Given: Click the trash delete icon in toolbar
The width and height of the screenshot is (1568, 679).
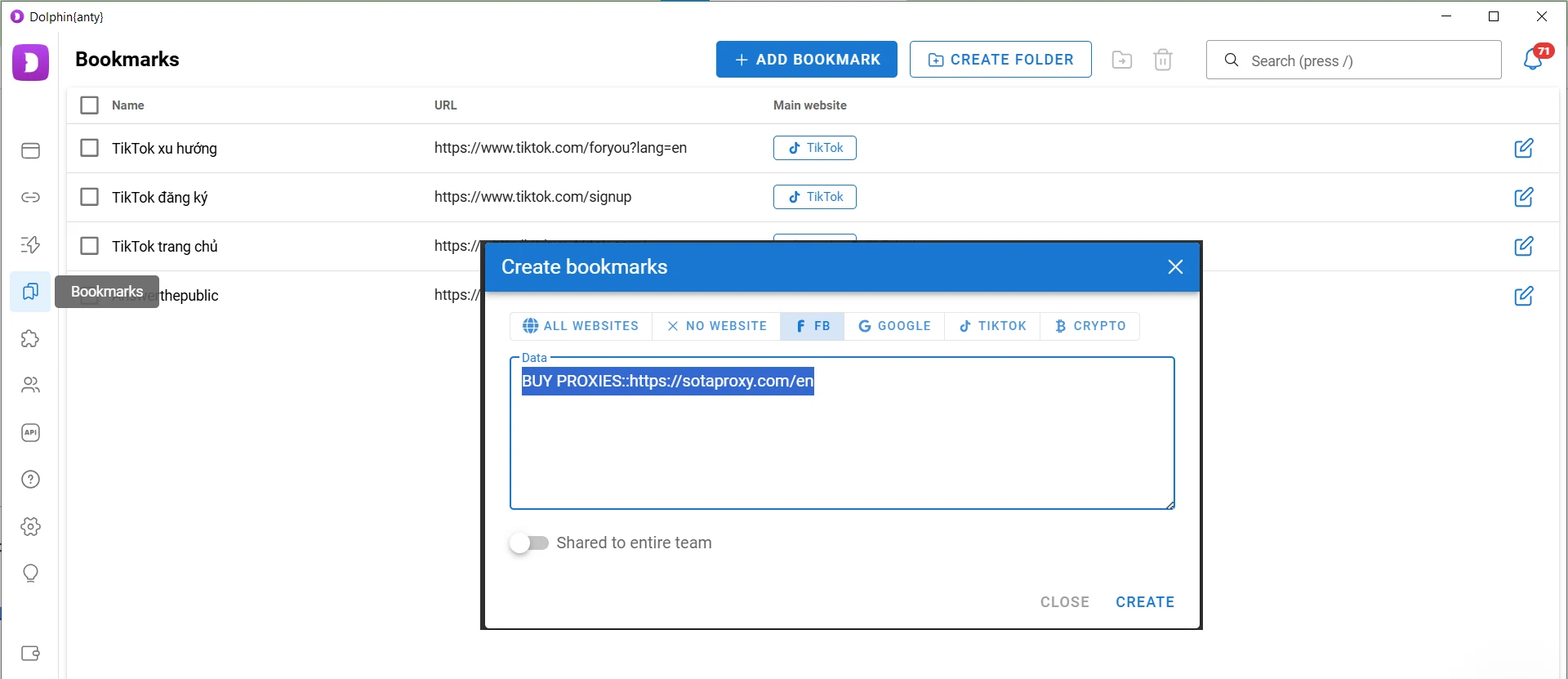Looking at the screenshot, I should coord(1163,60).
